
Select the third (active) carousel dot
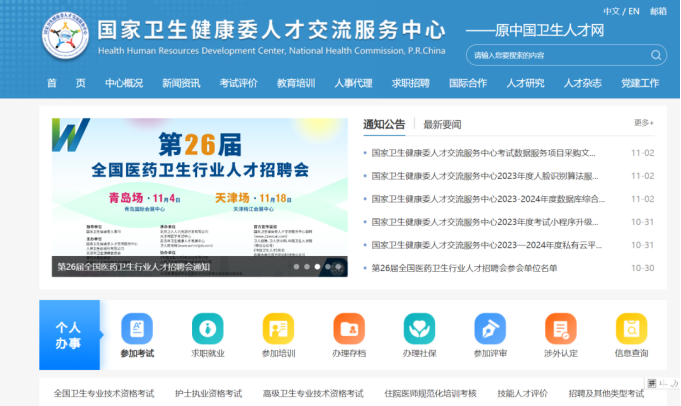coord(317,267)
